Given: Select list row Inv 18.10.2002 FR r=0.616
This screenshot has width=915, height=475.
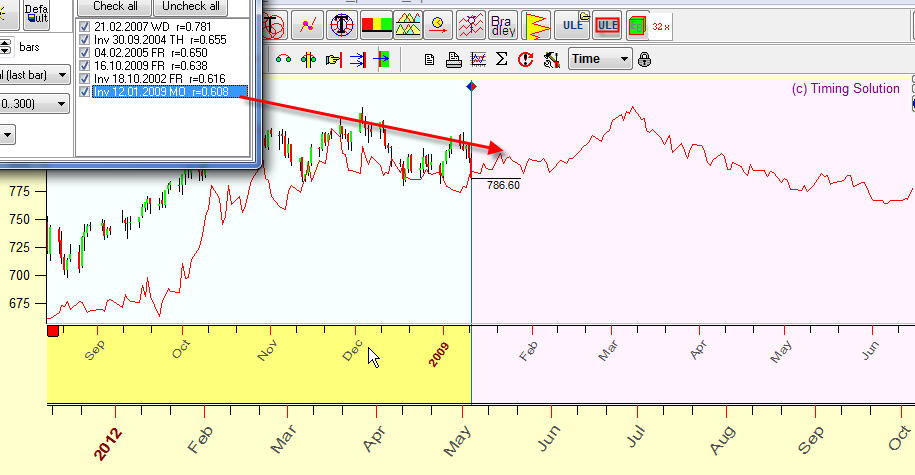Looking at the screenshot, I should click(159, 78).
